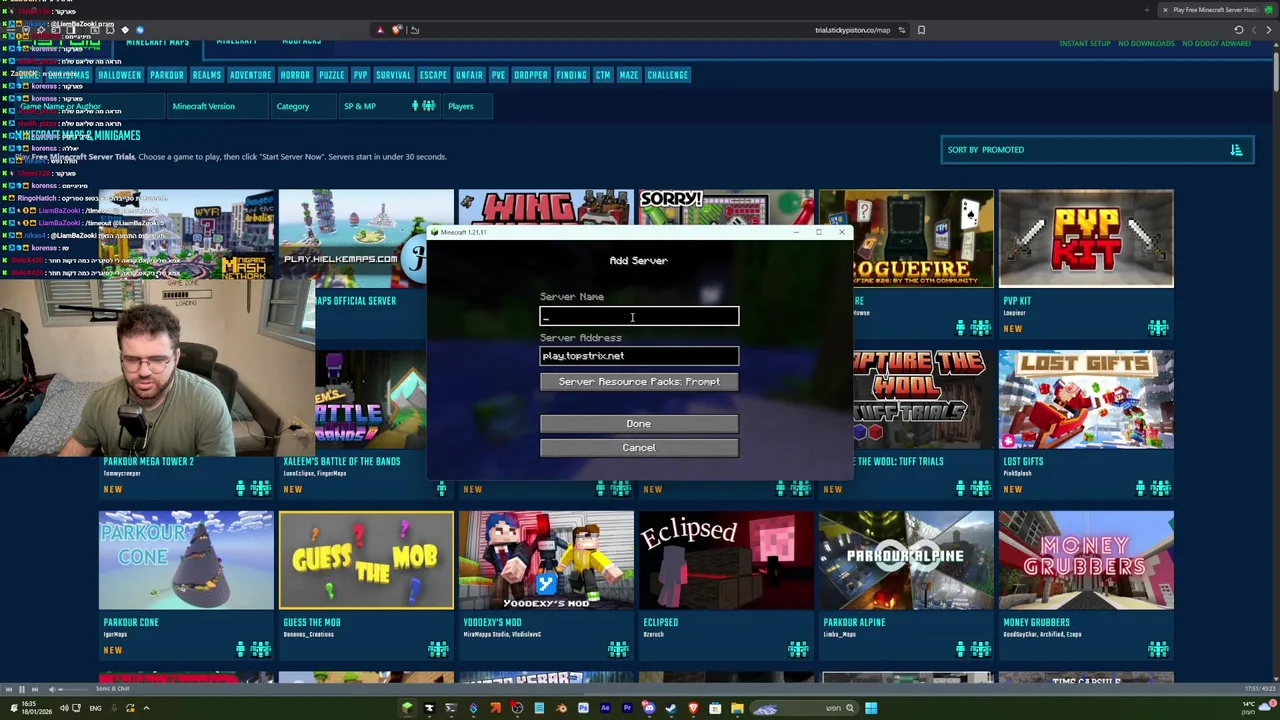The image size is (1280, 720).
Task: Expand the Sort By Promoted dropdown
Action: click(x=1096, y=150)
